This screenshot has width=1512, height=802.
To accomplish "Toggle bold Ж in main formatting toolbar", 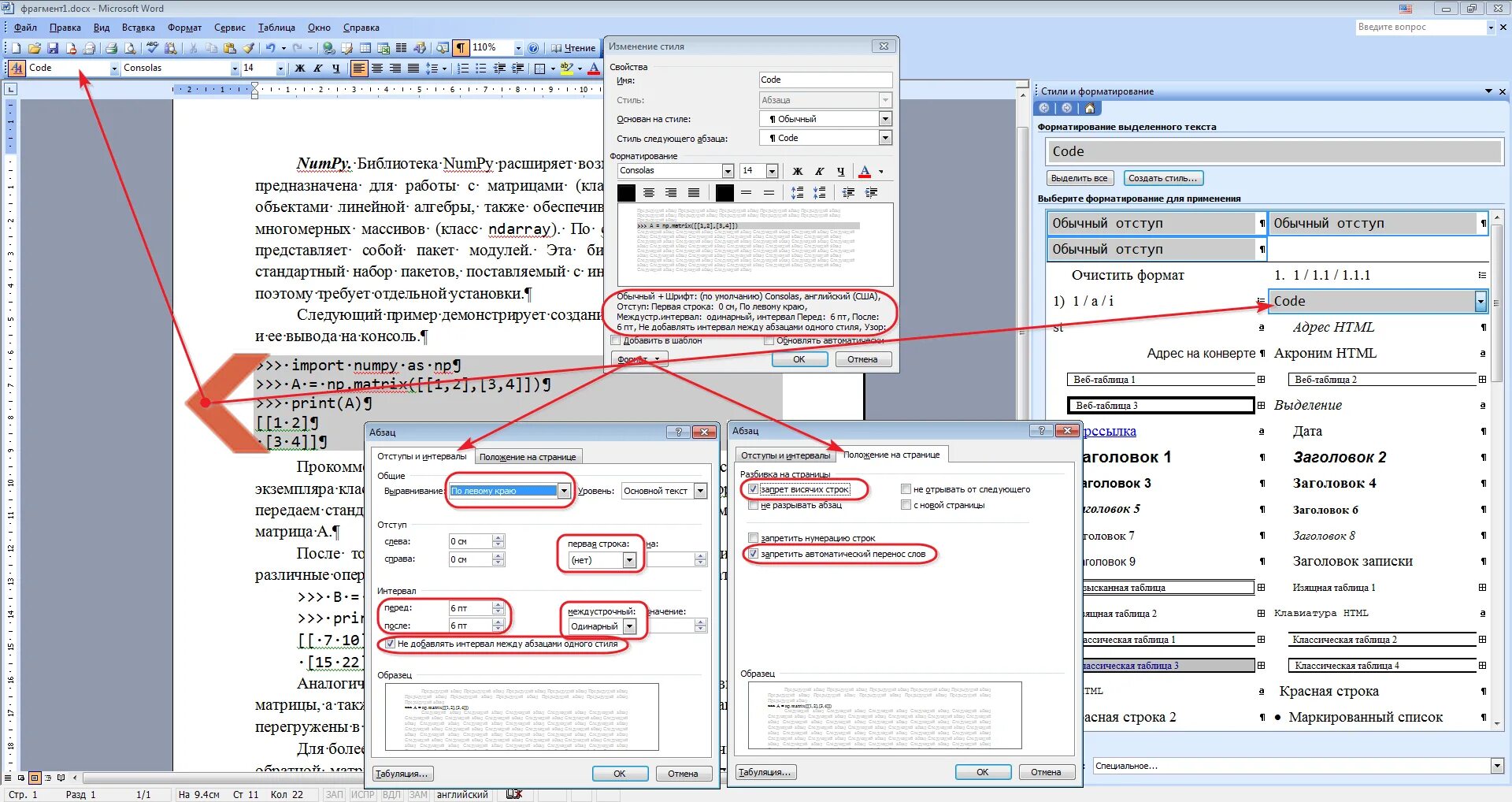I will coord(299,69).
